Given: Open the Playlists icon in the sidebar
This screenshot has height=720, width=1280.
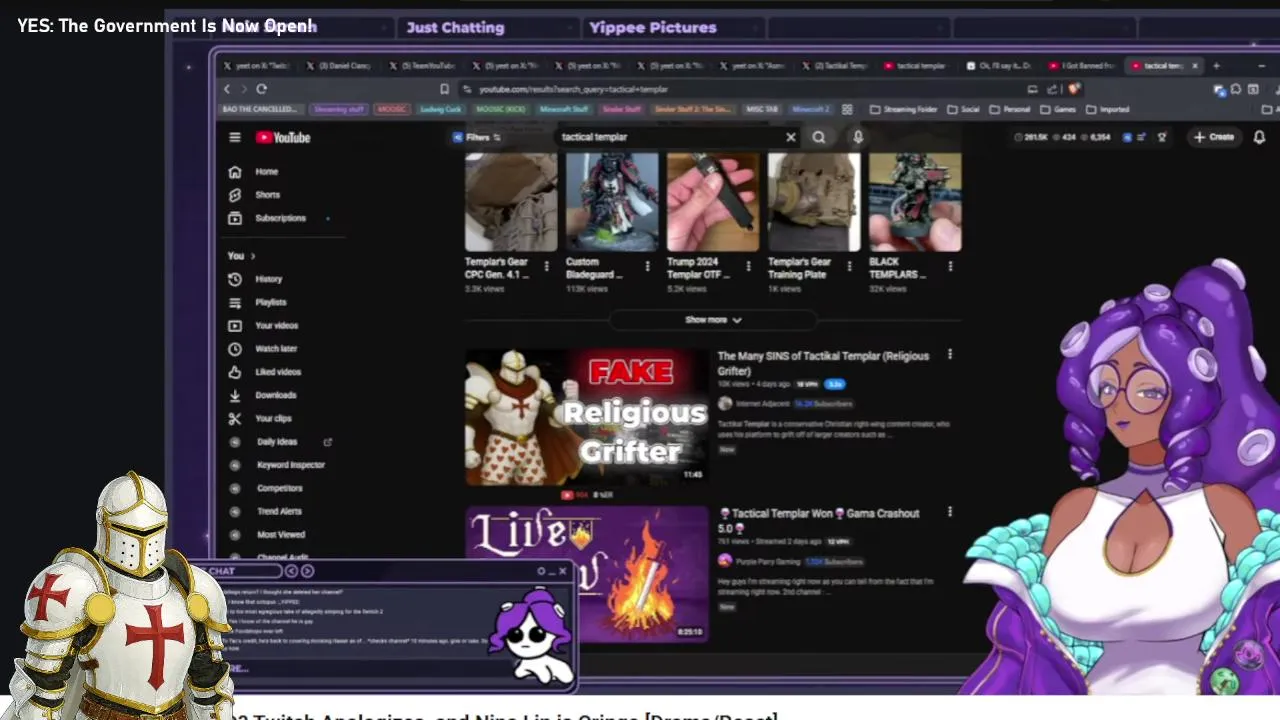Looking at the screenshot, I should click(235, 303).
